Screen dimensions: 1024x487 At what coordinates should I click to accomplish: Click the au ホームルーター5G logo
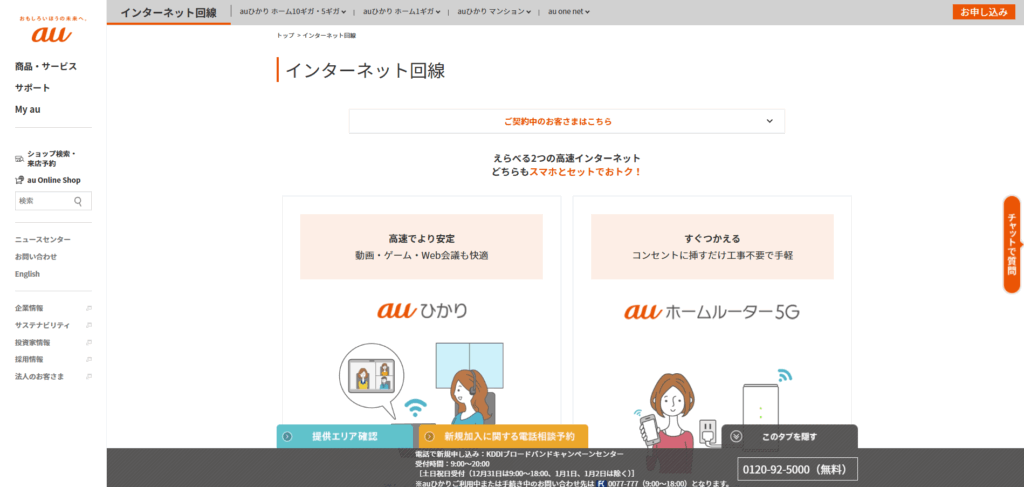point(711,312)
